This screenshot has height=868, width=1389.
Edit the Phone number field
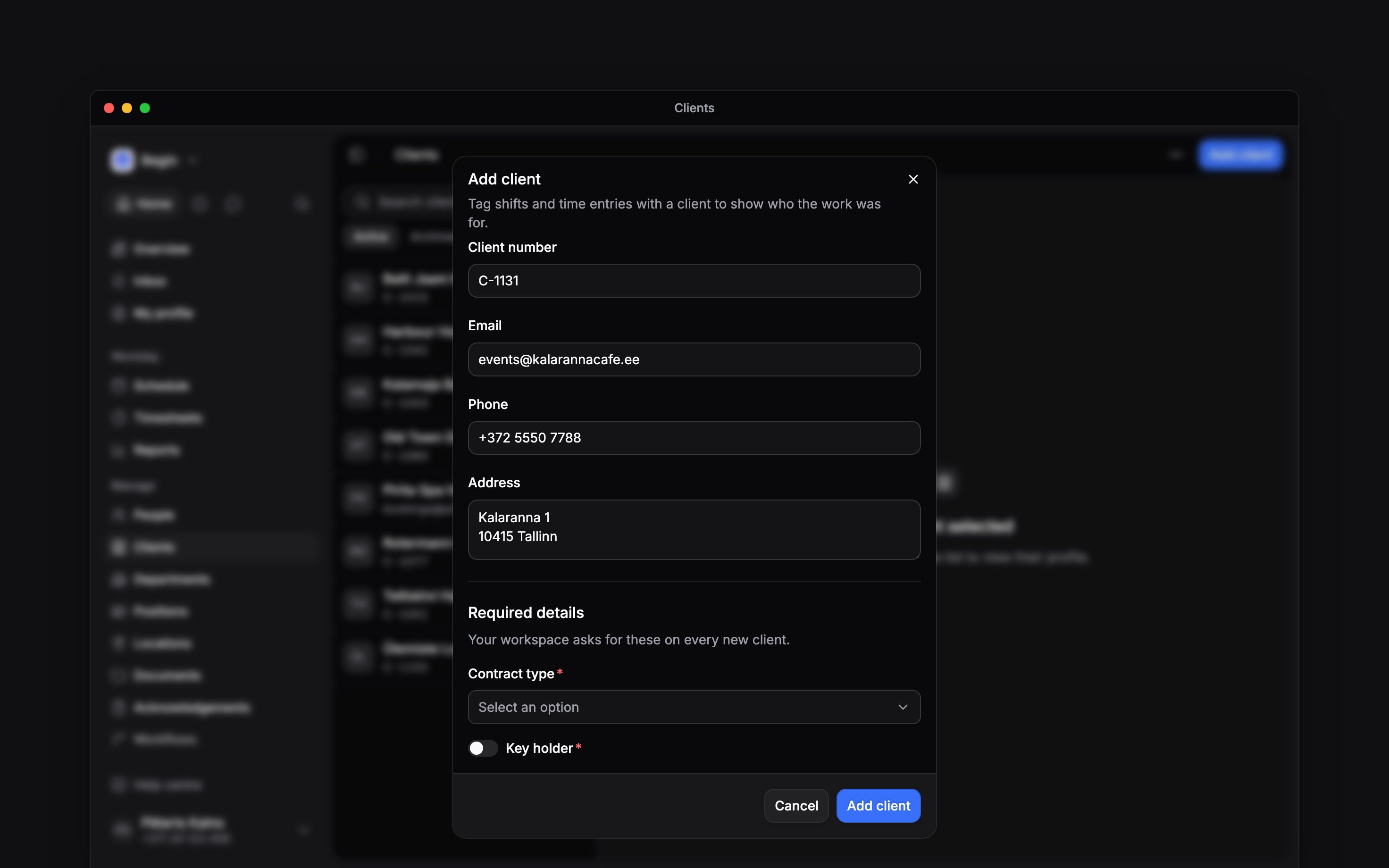pos(694,438)
